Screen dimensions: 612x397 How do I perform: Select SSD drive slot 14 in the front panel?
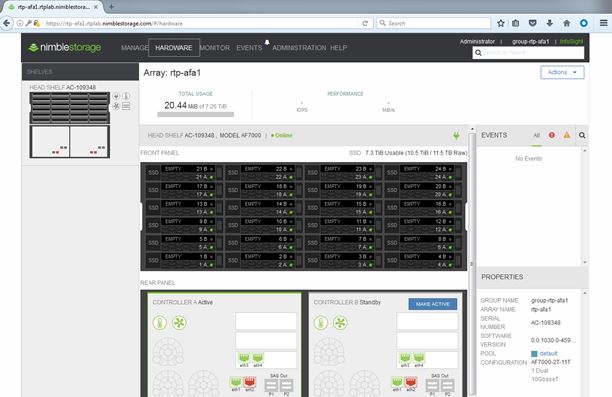263,208
